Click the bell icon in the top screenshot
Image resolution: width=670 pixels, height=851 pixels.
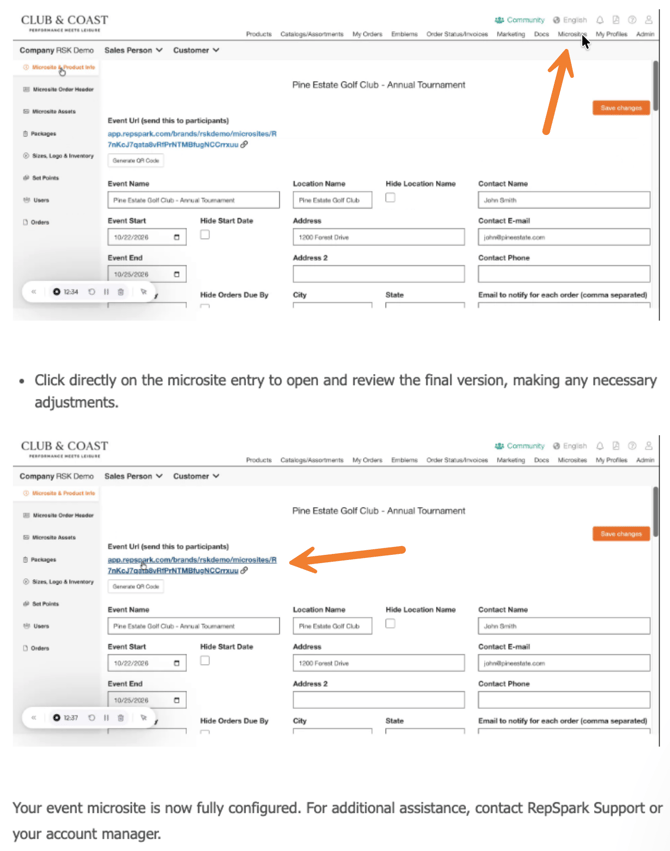tap(600, 20)
